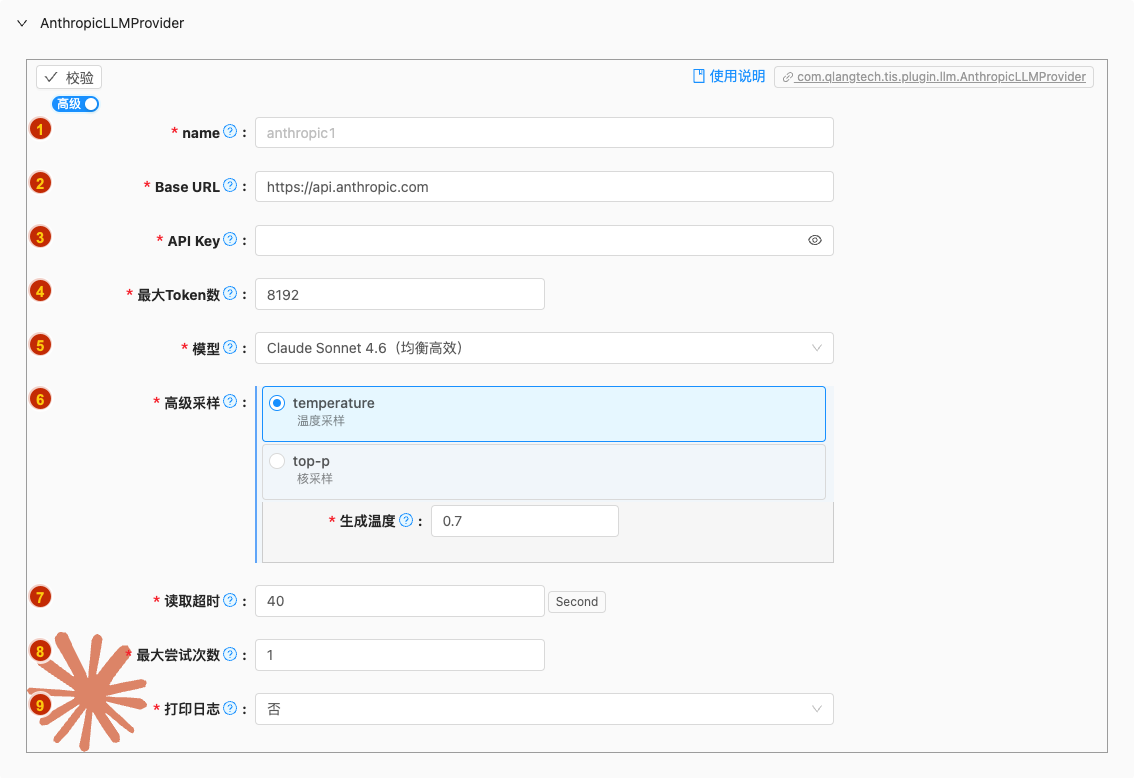Show help for 读取超时 field
Image resolution: width=1134 pixels, height=778 pixels.
[x=230, y=600]
